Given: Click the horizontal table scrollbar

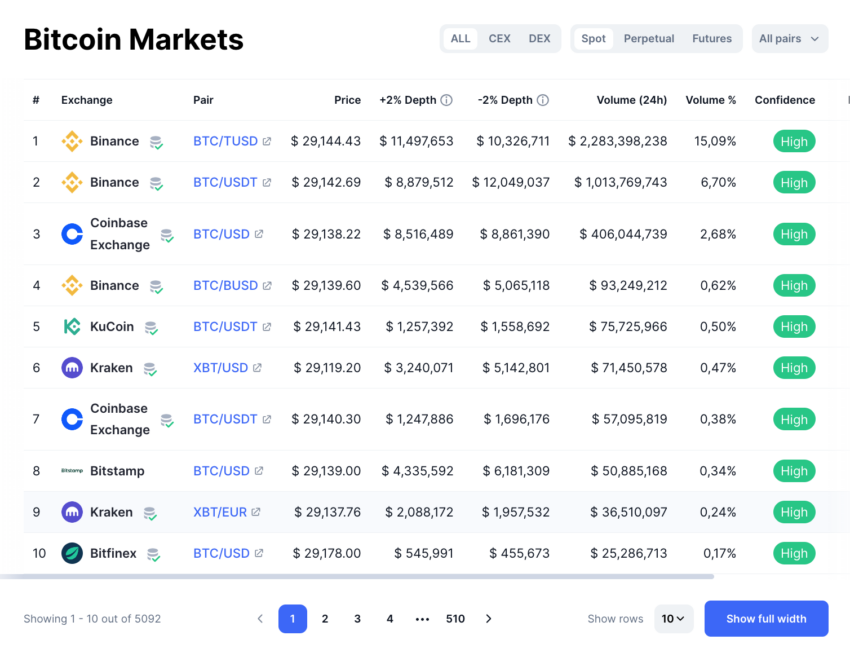Looking at the screenshot, I should click(357, 577).
